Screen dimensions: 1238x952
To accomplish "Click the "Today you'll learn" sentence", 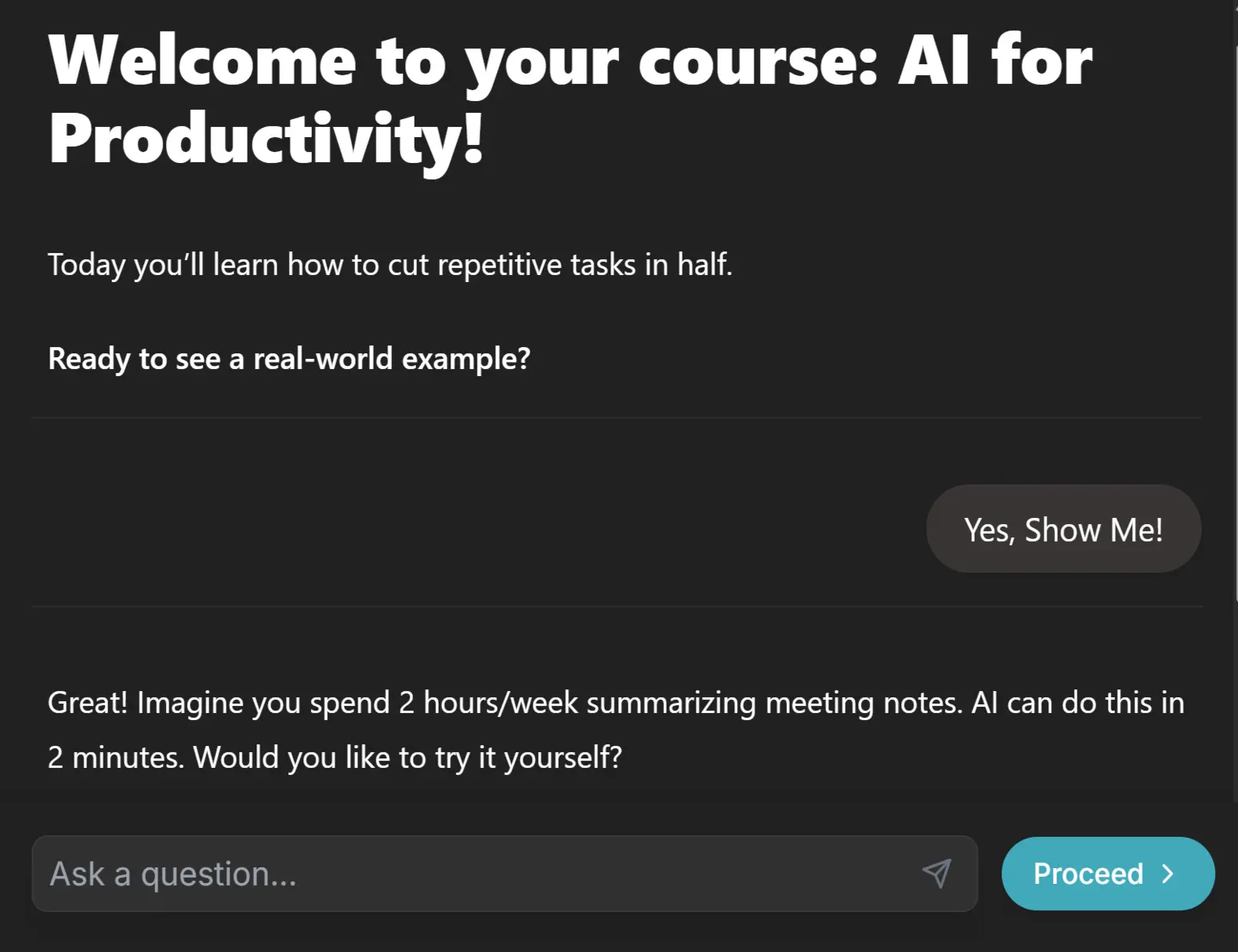I will coord(389,265).
